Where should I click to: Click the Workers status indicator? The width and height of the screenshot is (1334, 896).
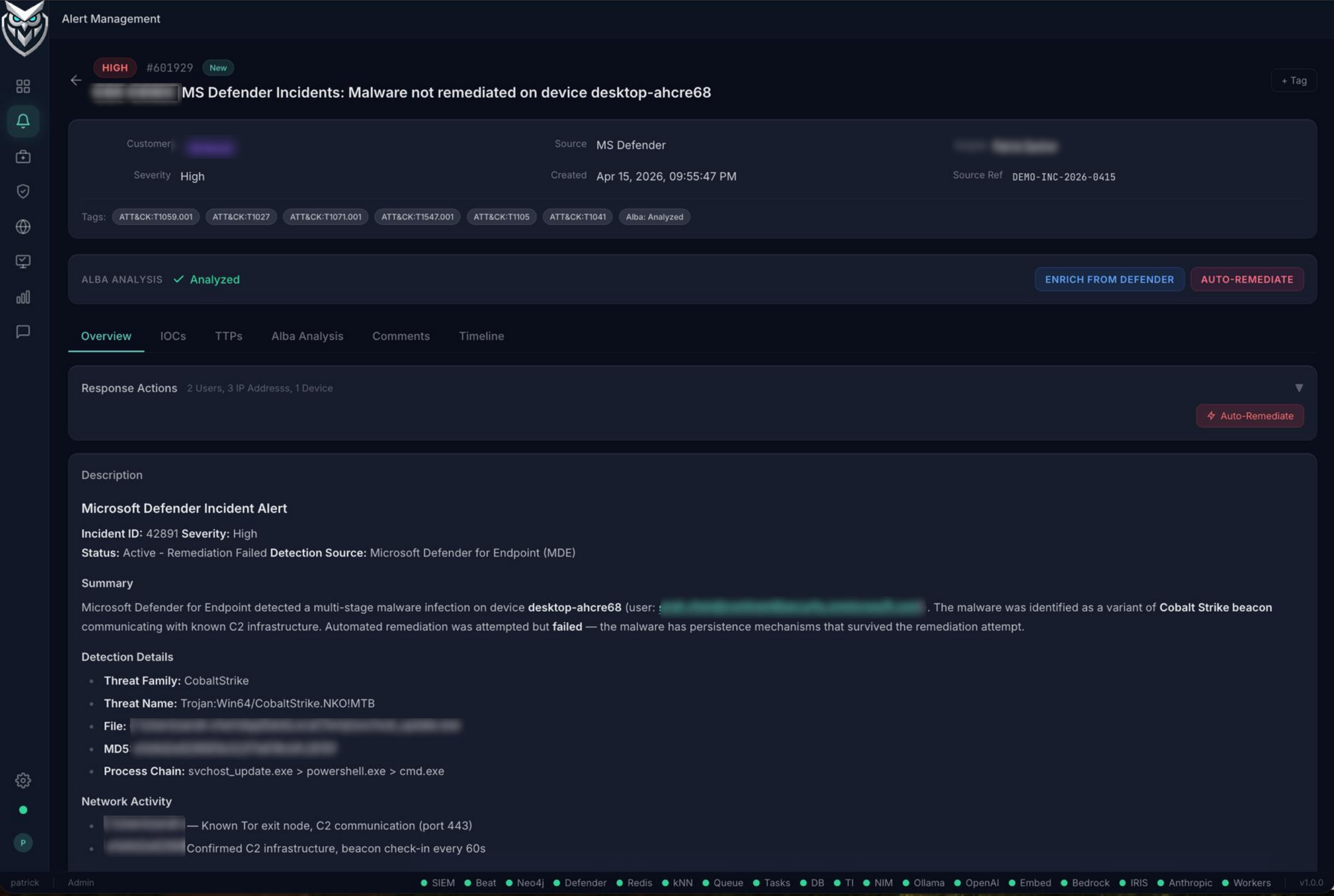tap(1246, 883)
